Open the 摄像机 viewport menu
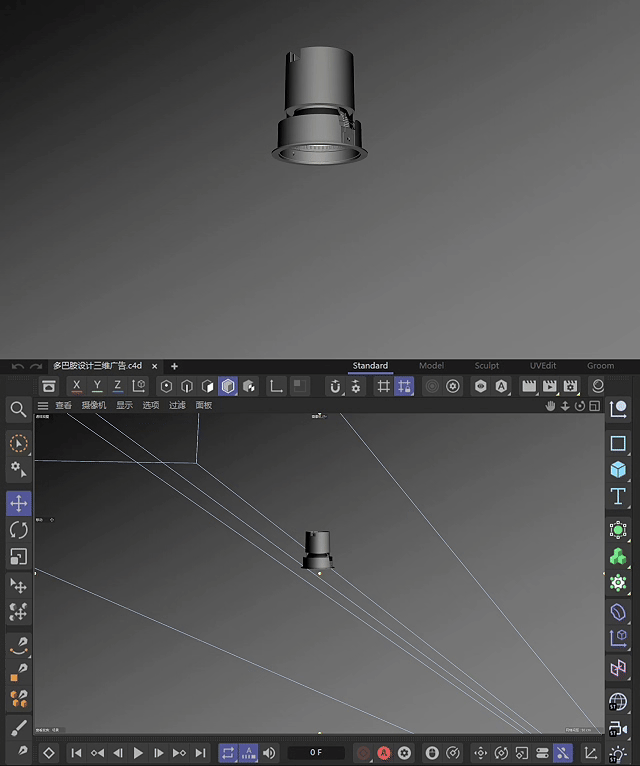 [x=94, y=405]
